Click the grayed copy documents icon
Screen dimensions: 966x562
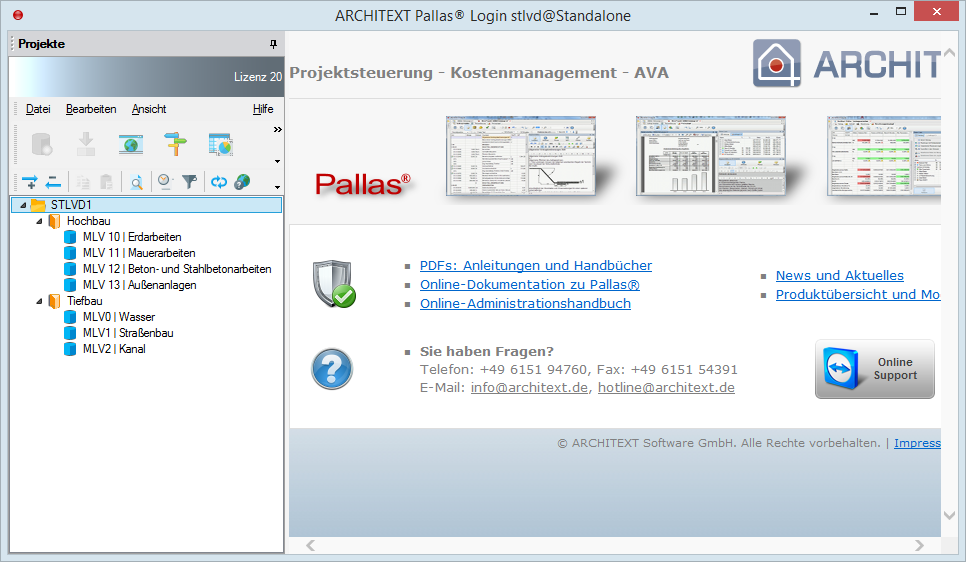[83, 182]
